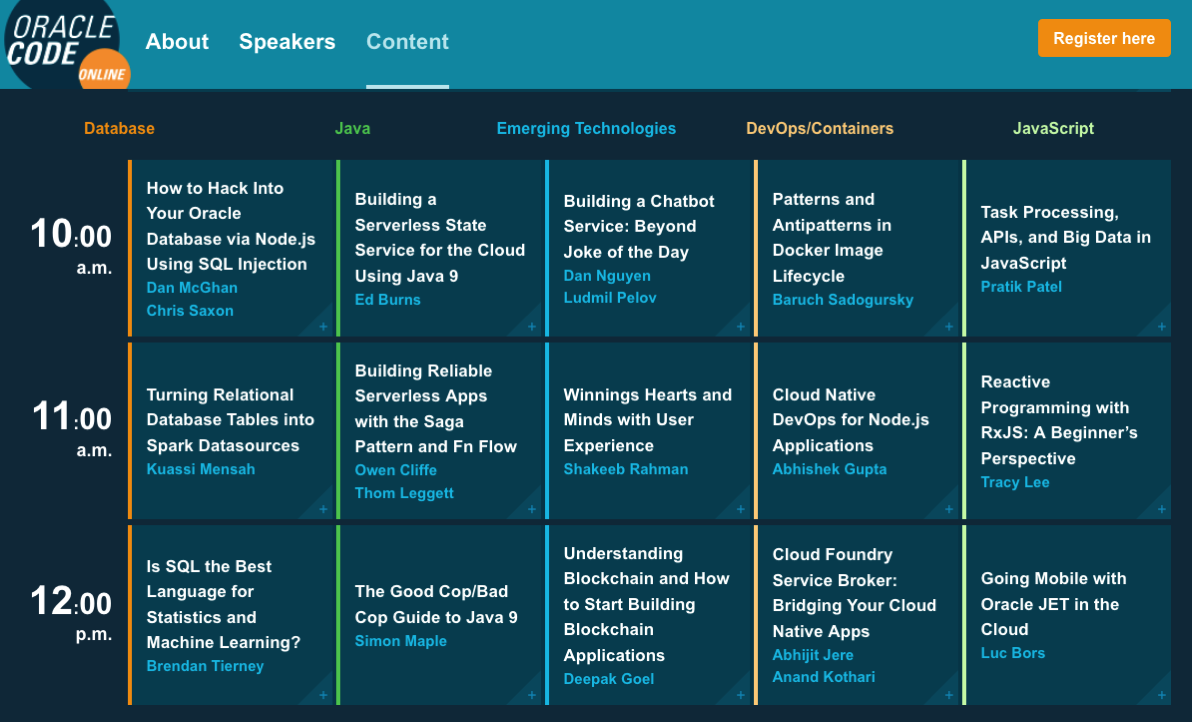1192x722 pixels.
Task: Select the Content tab
Action: click(407, 41)
